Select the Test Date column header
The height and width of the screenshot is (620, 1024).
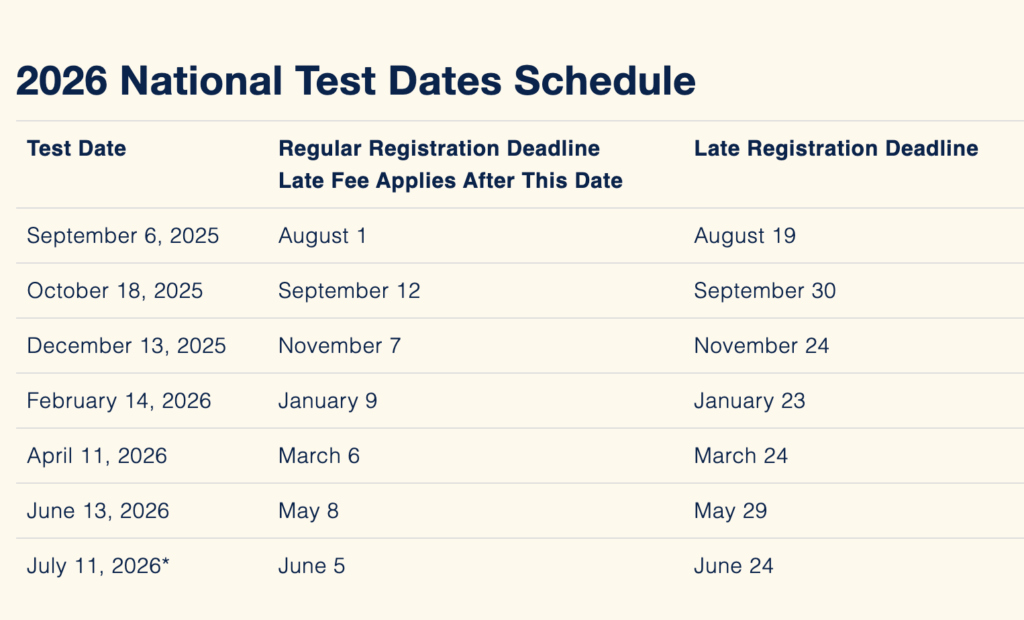point(77,149)
